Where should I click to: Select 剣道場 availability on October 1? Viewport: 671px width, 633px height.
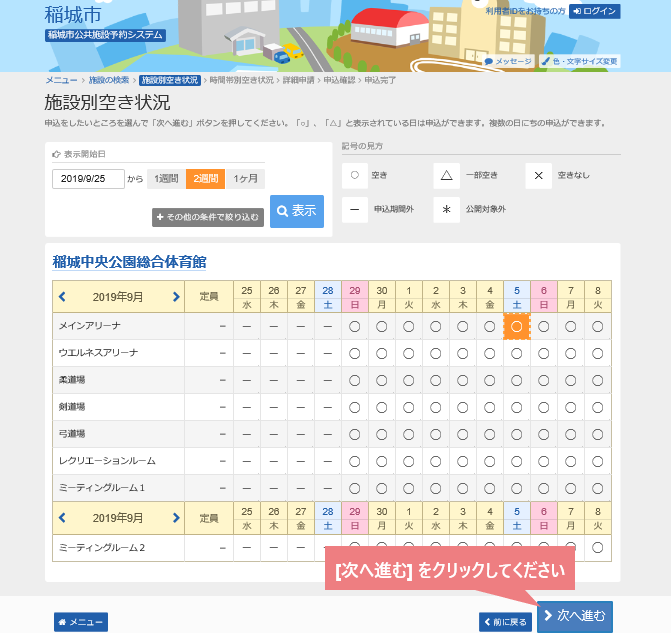(x=409, y=407)
